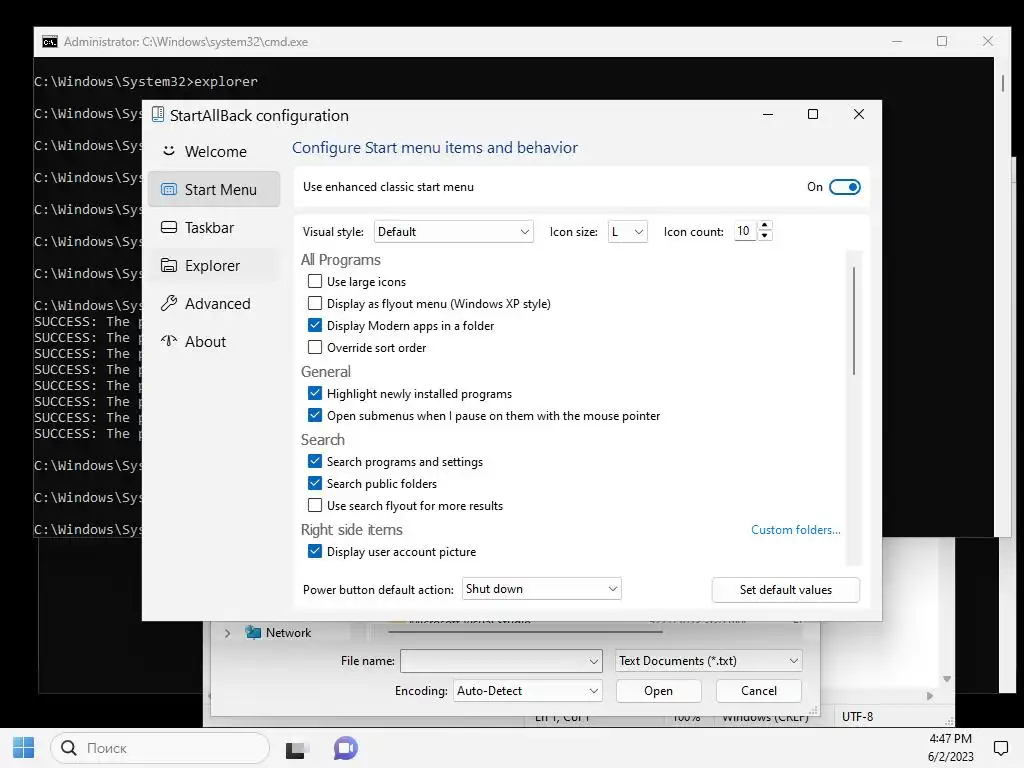Image resolution: width=1024 pixels, height=768 pixels.
Task: Open the Visual style dropdown
Action: point(453,232)
